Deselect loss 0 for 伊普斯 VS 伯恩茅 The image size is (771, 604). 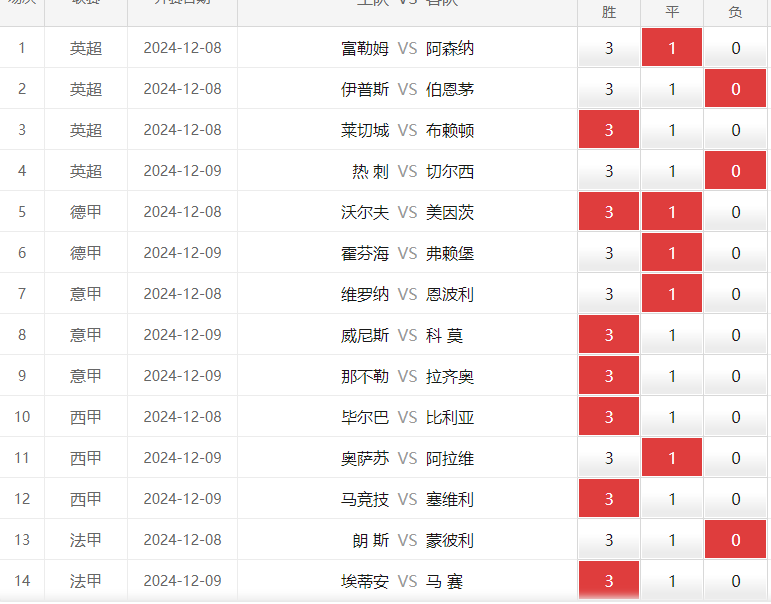tap(735, 89)
